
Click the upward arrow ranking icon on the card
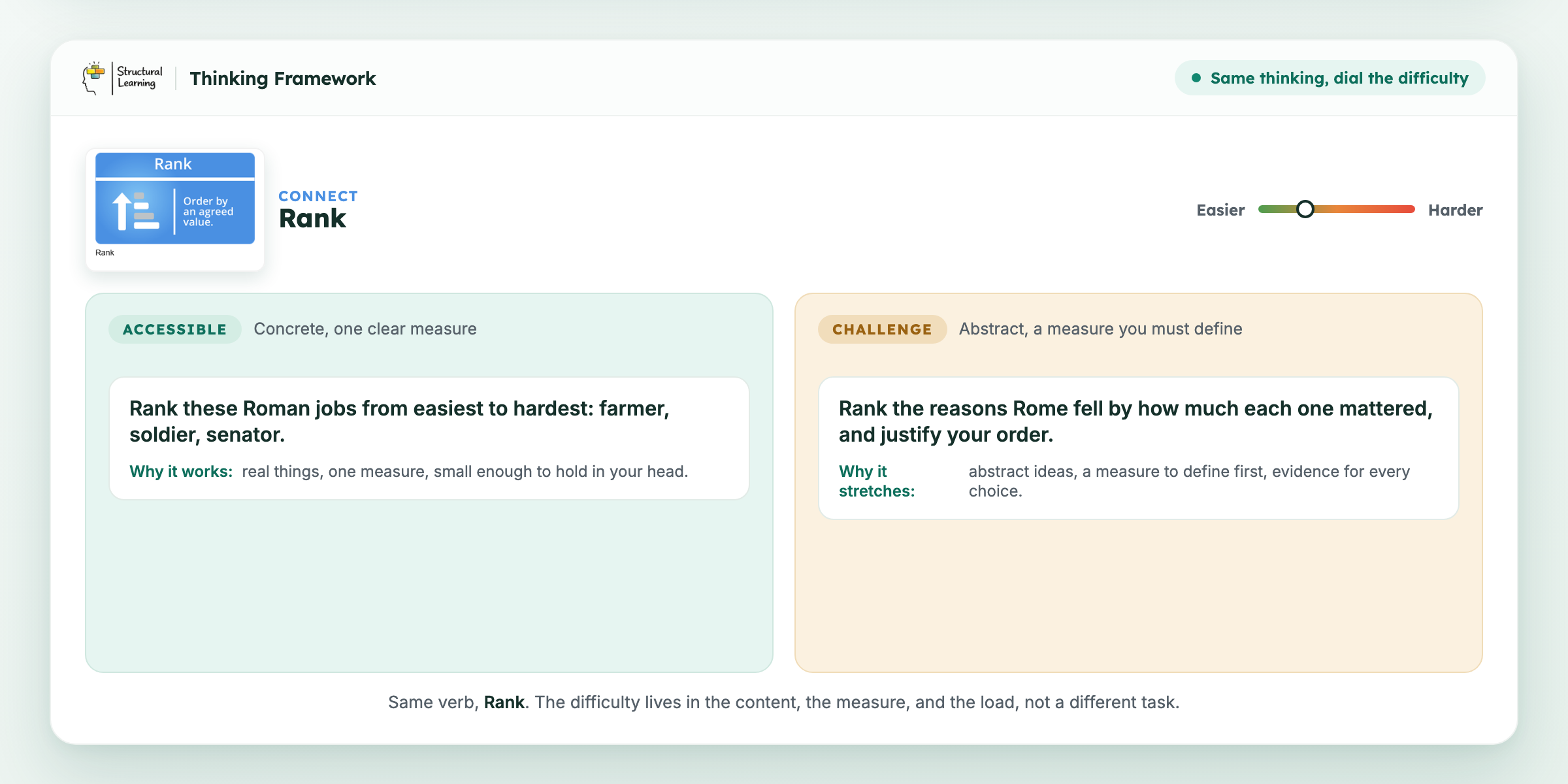pyautogui.click(x=136, y=211)
